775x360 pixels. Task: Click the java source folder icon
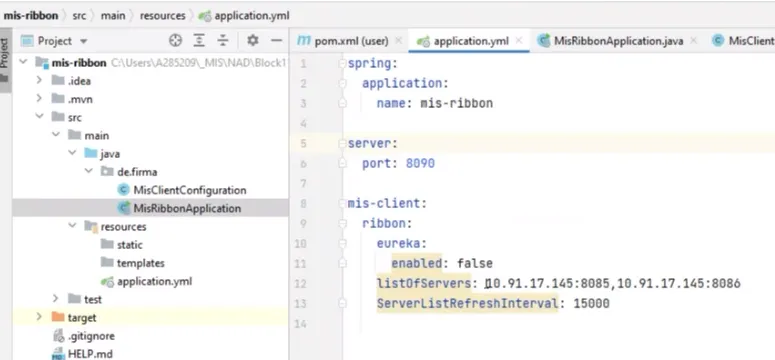(x=90, y=153)
